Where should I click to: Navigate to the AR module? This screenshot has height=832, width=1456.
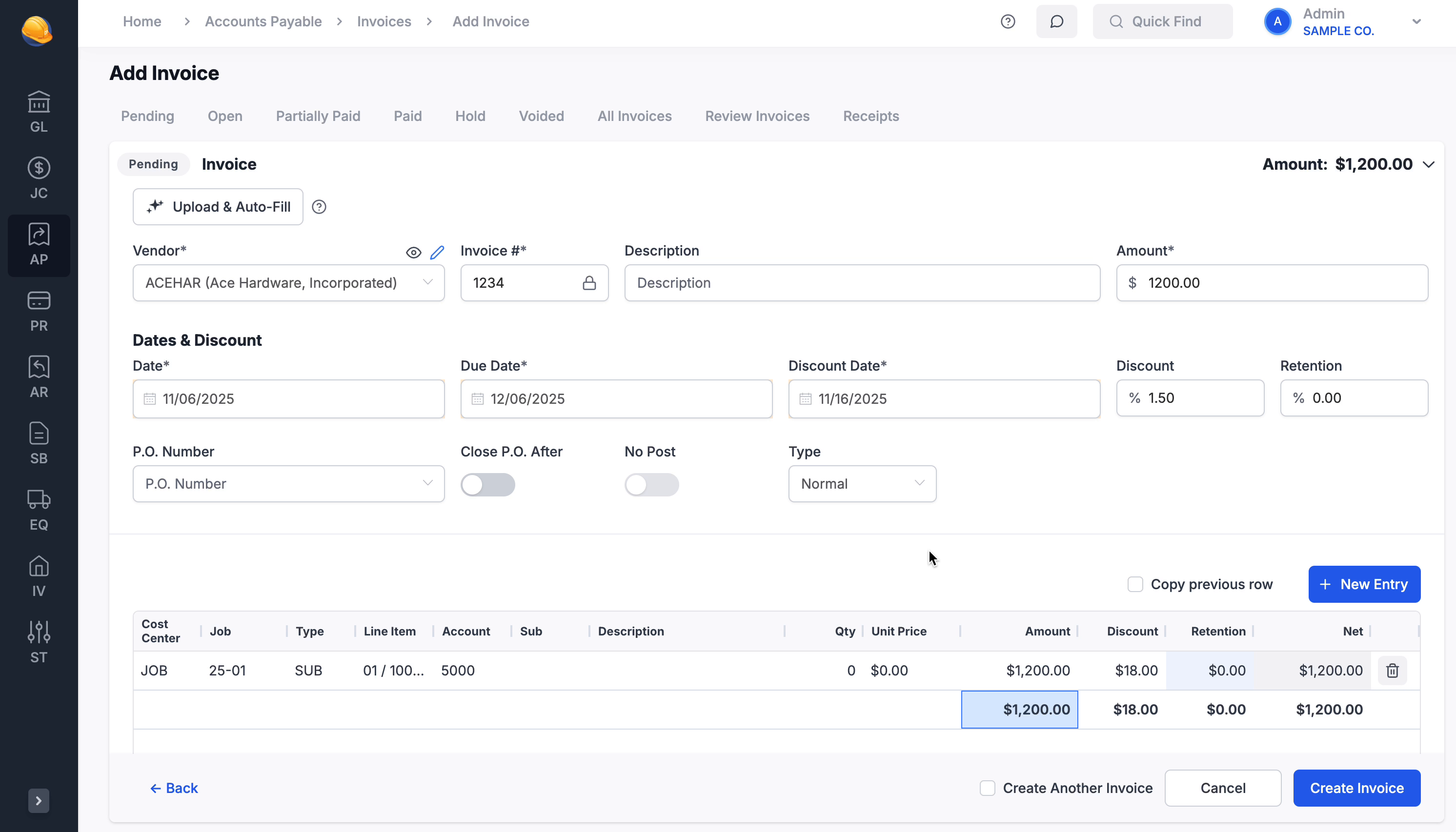[38, 376]
